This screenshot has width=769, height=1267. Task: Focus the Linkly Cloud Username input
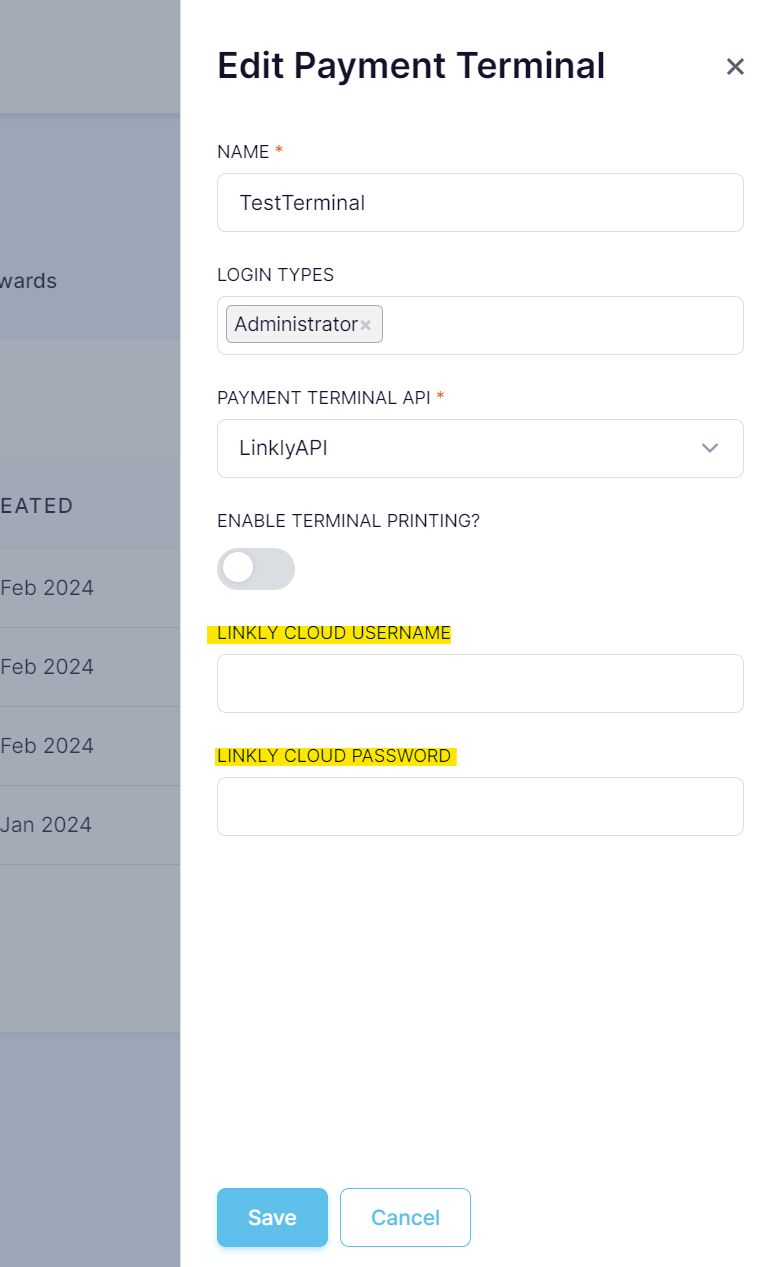(x=480, y=683)
